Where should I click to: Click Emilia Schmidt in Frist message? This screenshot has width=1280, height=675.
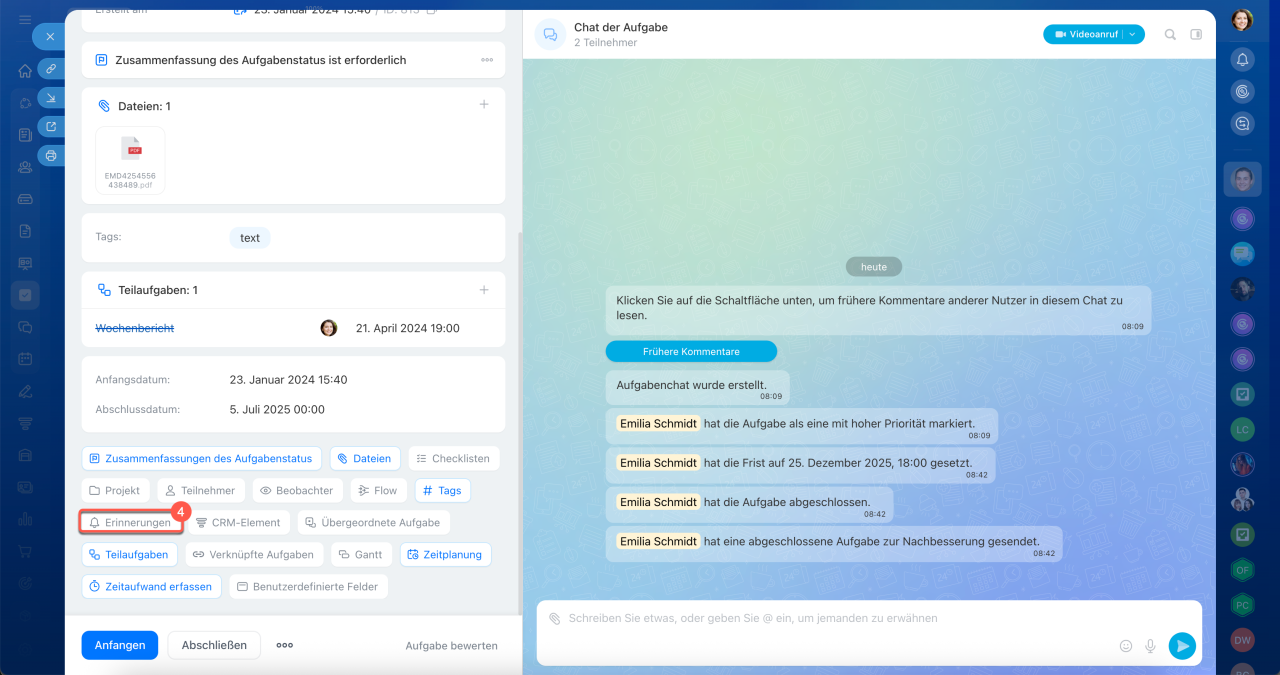click(x=658, y=463)
